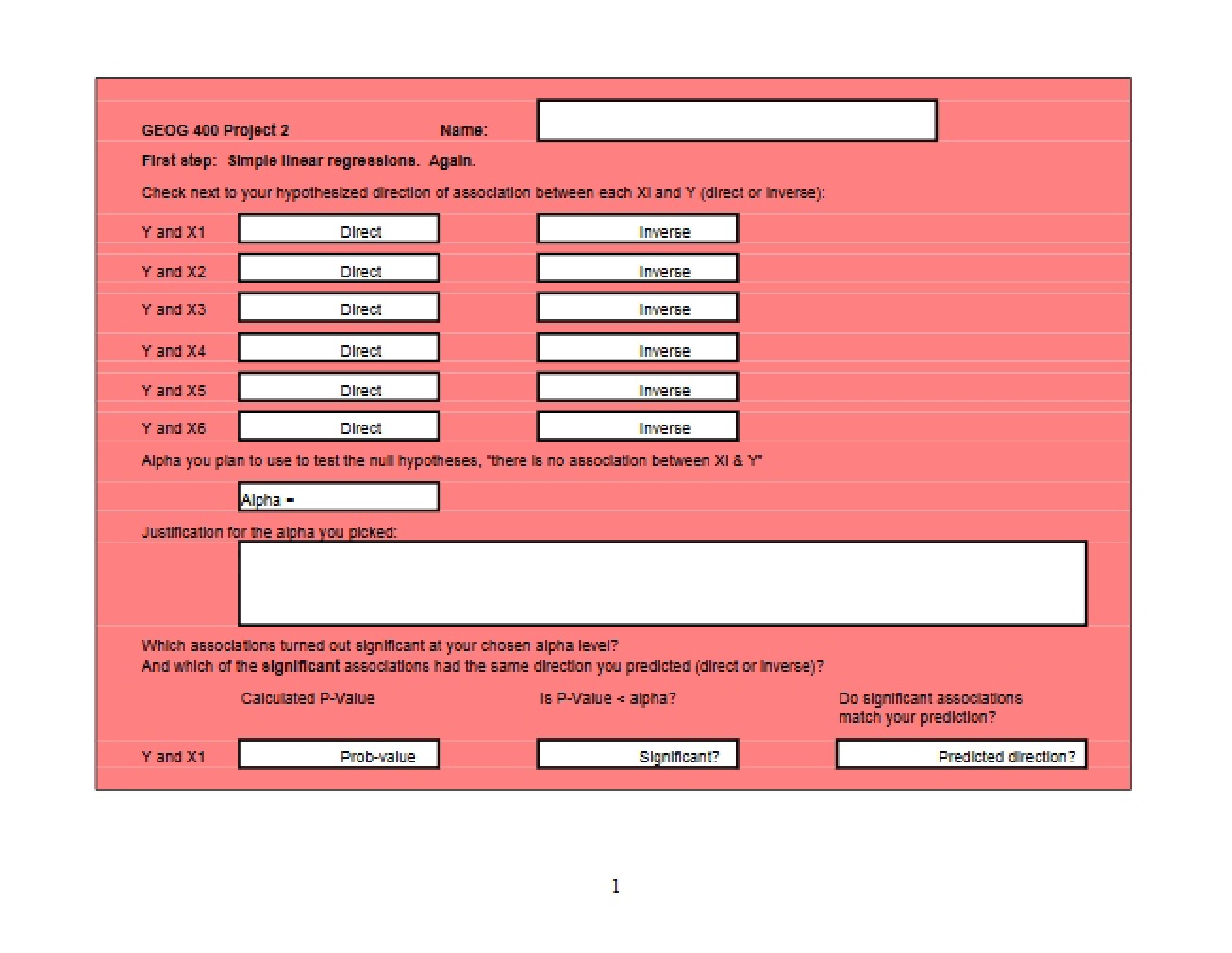Check Inverse box for Y and X3

[638, 308]
